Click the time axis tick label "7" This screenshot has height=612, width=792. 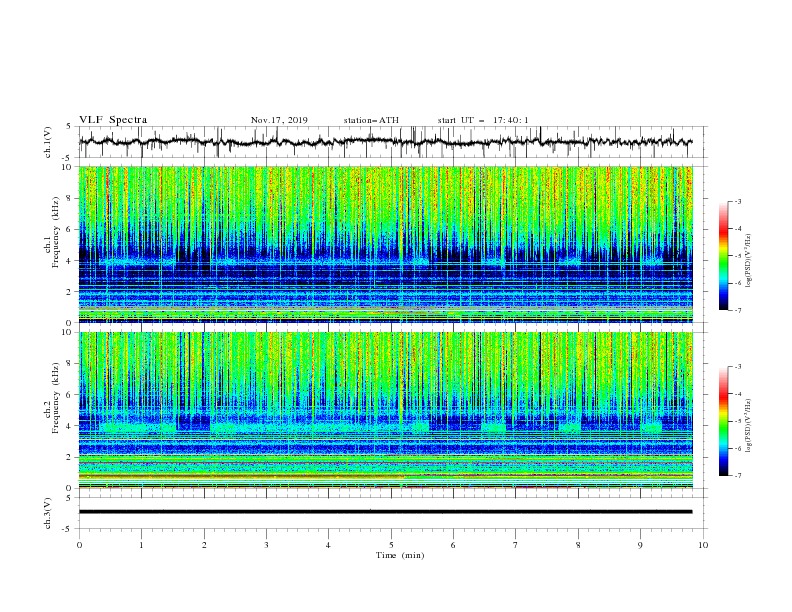click(516, 545)
